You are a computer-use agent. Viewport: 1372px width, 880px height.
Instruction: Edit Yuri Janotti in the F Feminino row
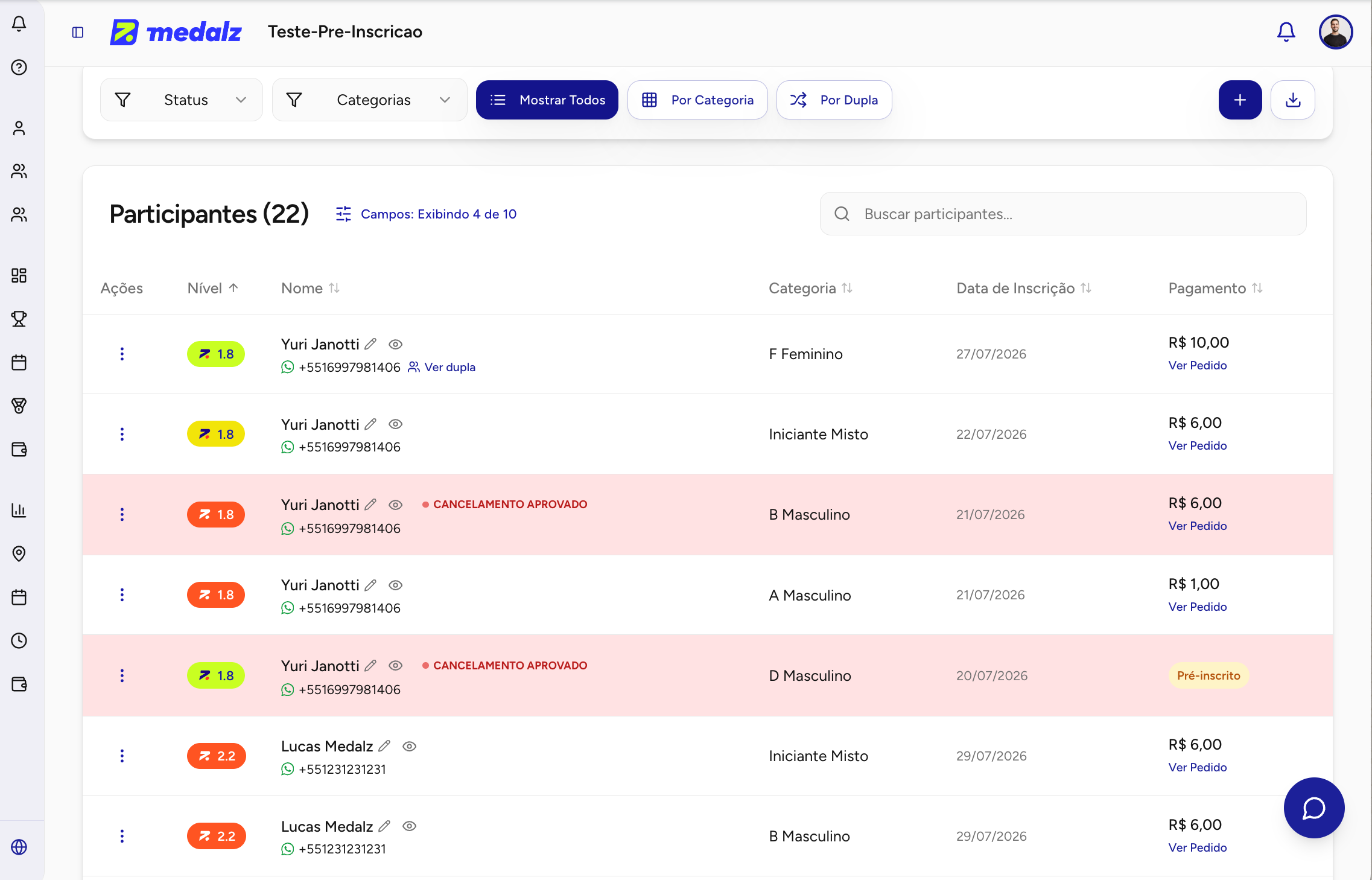[x=370, y=344]
